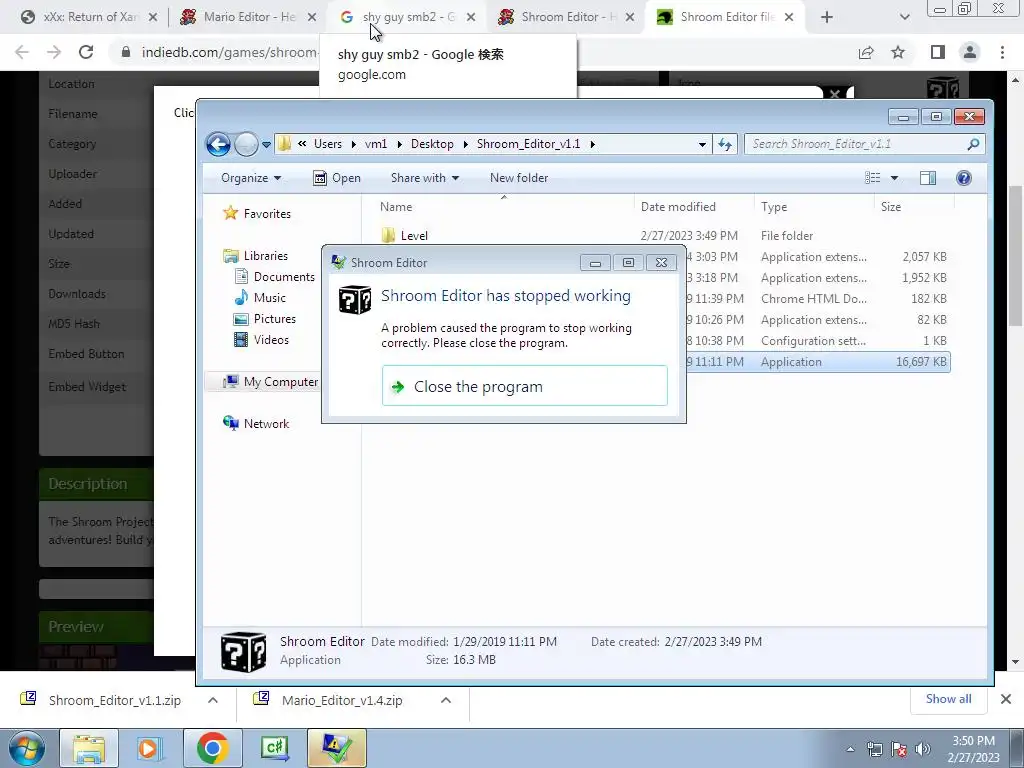Screen dimensions: 1024x768
Task: Select Libraries in navigation pane
Action: [x=265, y=255]
